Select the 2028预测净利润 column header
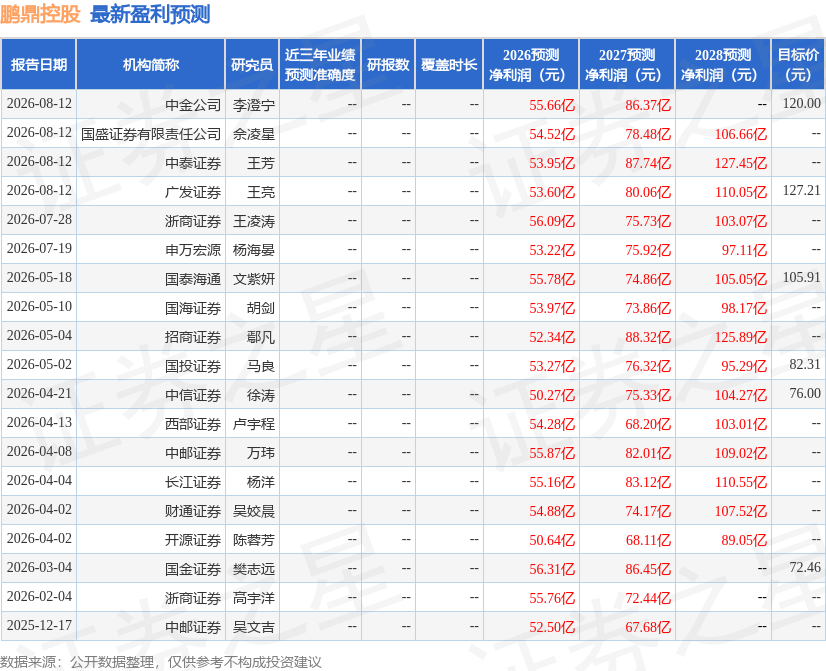This screenshot has height=671, width=826. (723, 64)
